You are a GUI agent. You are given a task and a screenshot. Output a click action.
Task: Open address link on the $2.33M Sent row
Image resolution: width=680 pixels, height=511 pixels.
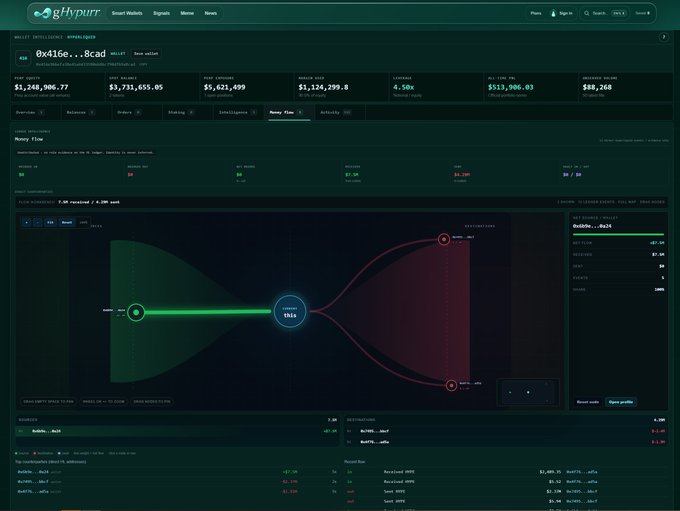(582, 491)
